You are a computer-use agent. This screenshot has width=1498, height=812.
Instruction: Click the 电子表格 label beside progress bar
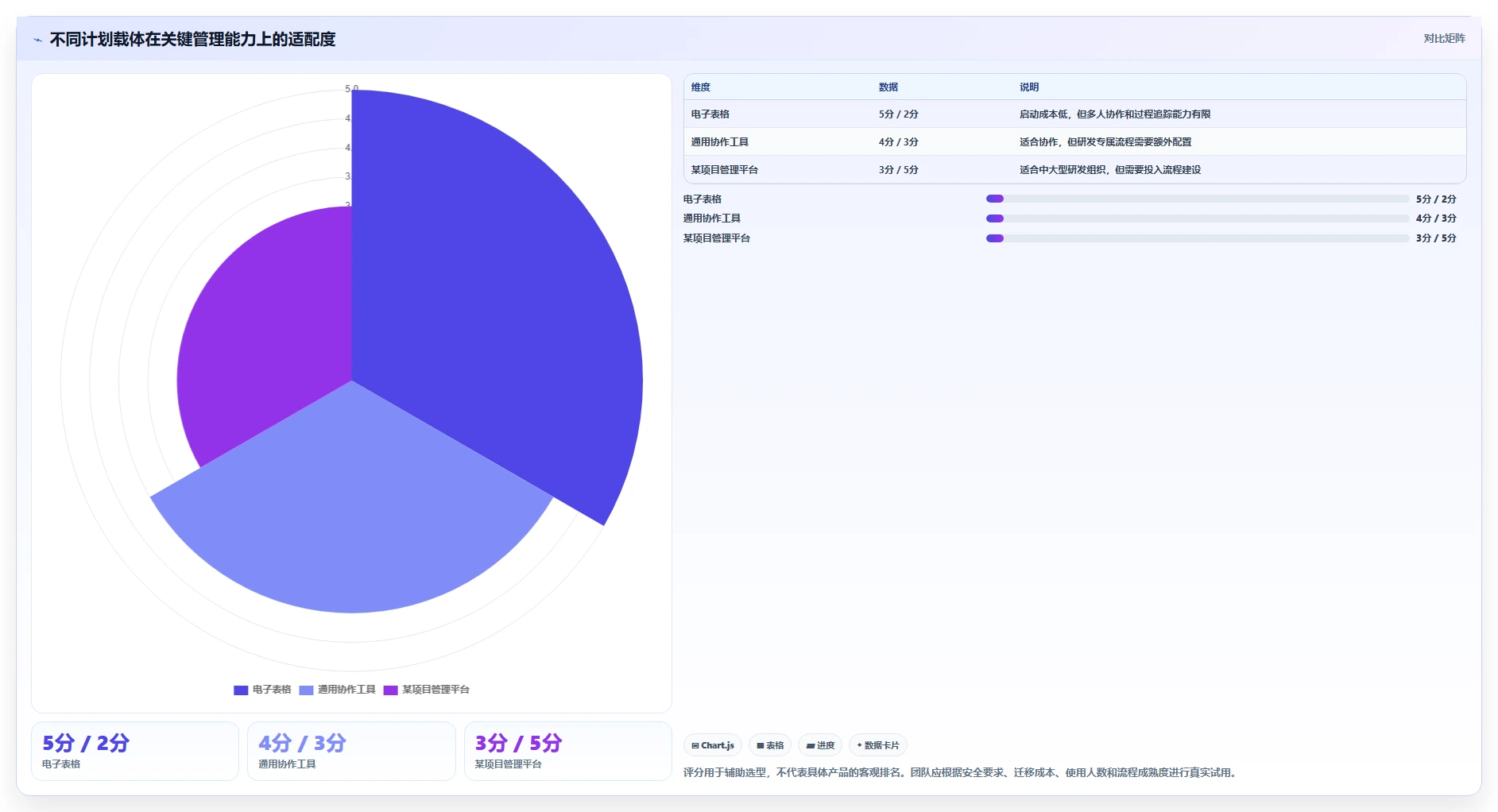703,199
